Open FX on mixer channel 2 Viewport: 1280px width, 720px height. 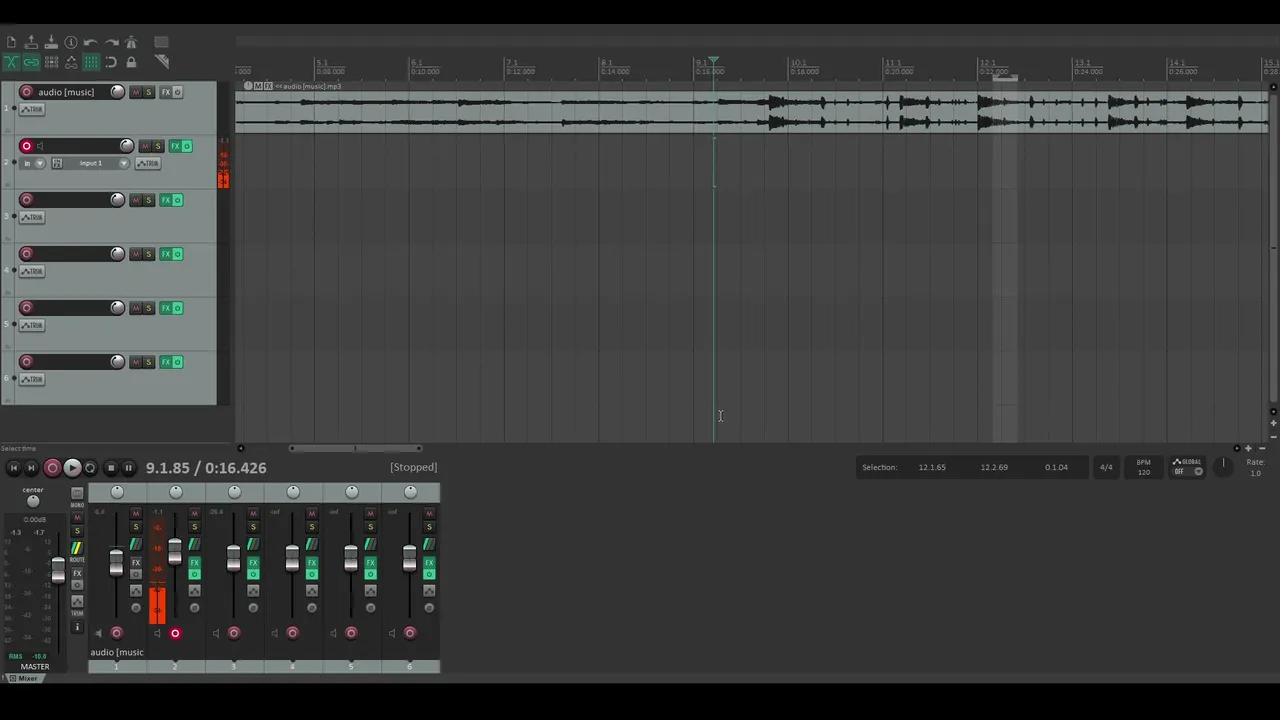195,563
